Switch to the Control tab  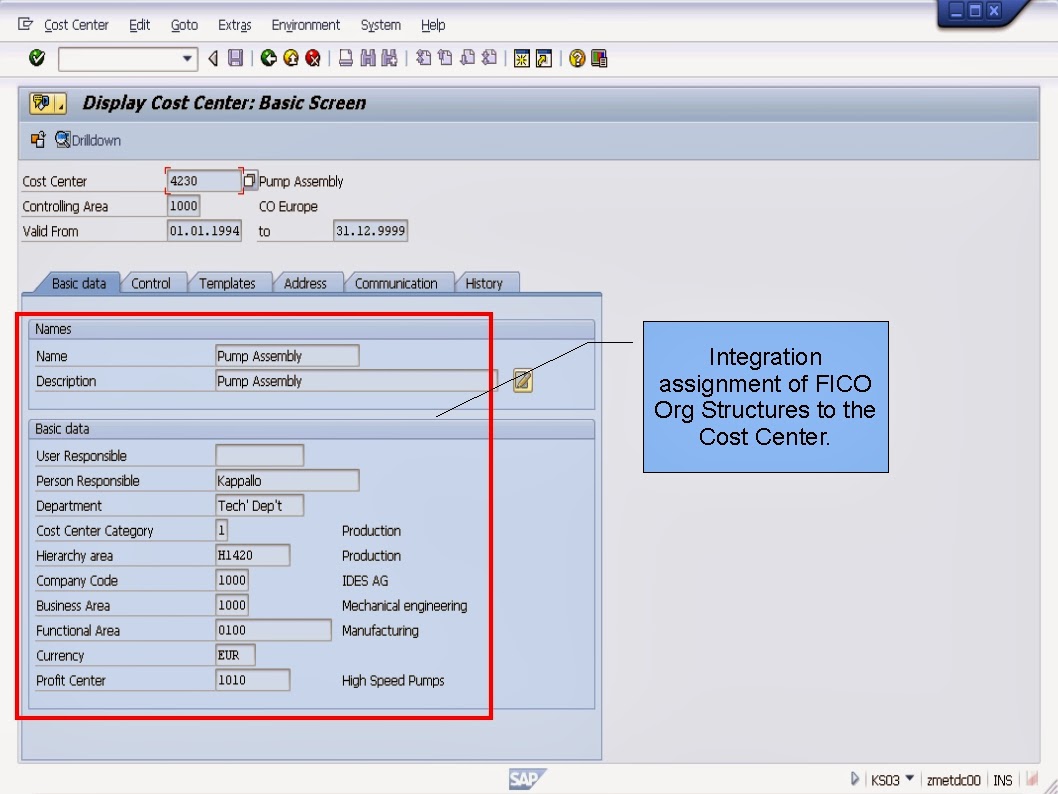pyautogui.click(x=151, y=283)
